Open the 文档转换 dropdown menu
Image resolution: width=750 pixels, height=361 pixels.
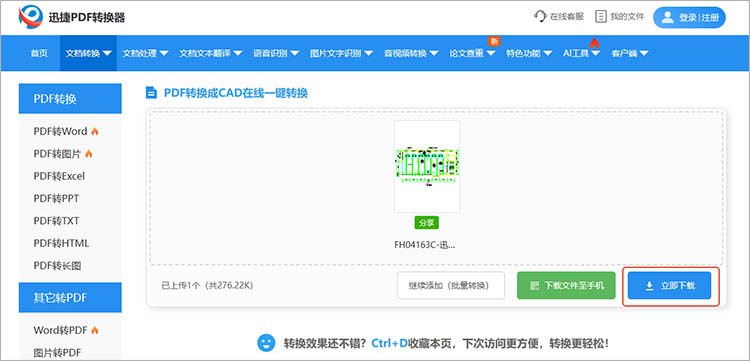pos(88,53)
